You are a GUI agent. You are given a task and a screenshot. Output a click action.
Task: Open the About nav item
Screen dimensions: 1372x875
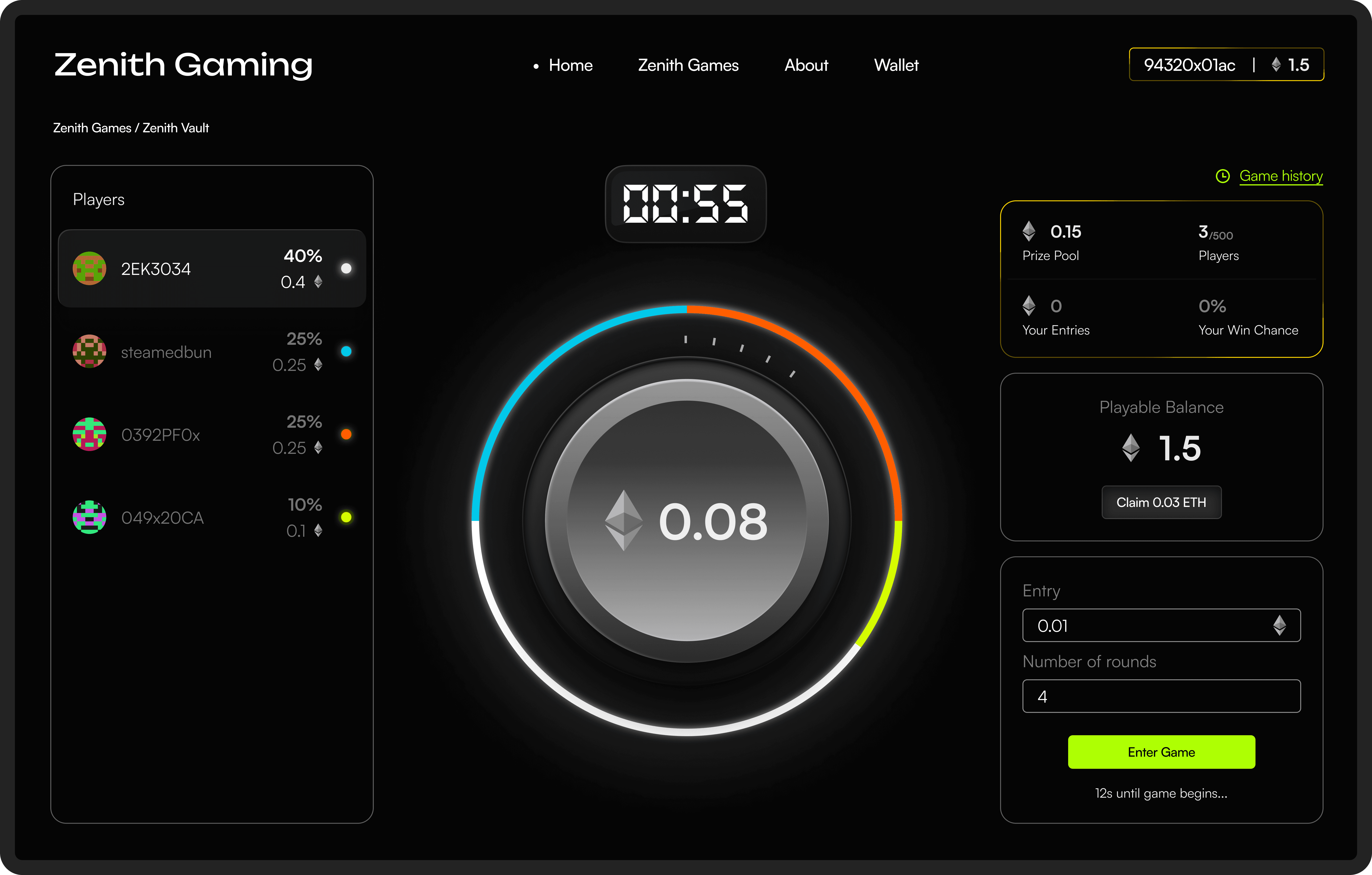(x=806, y=65)
